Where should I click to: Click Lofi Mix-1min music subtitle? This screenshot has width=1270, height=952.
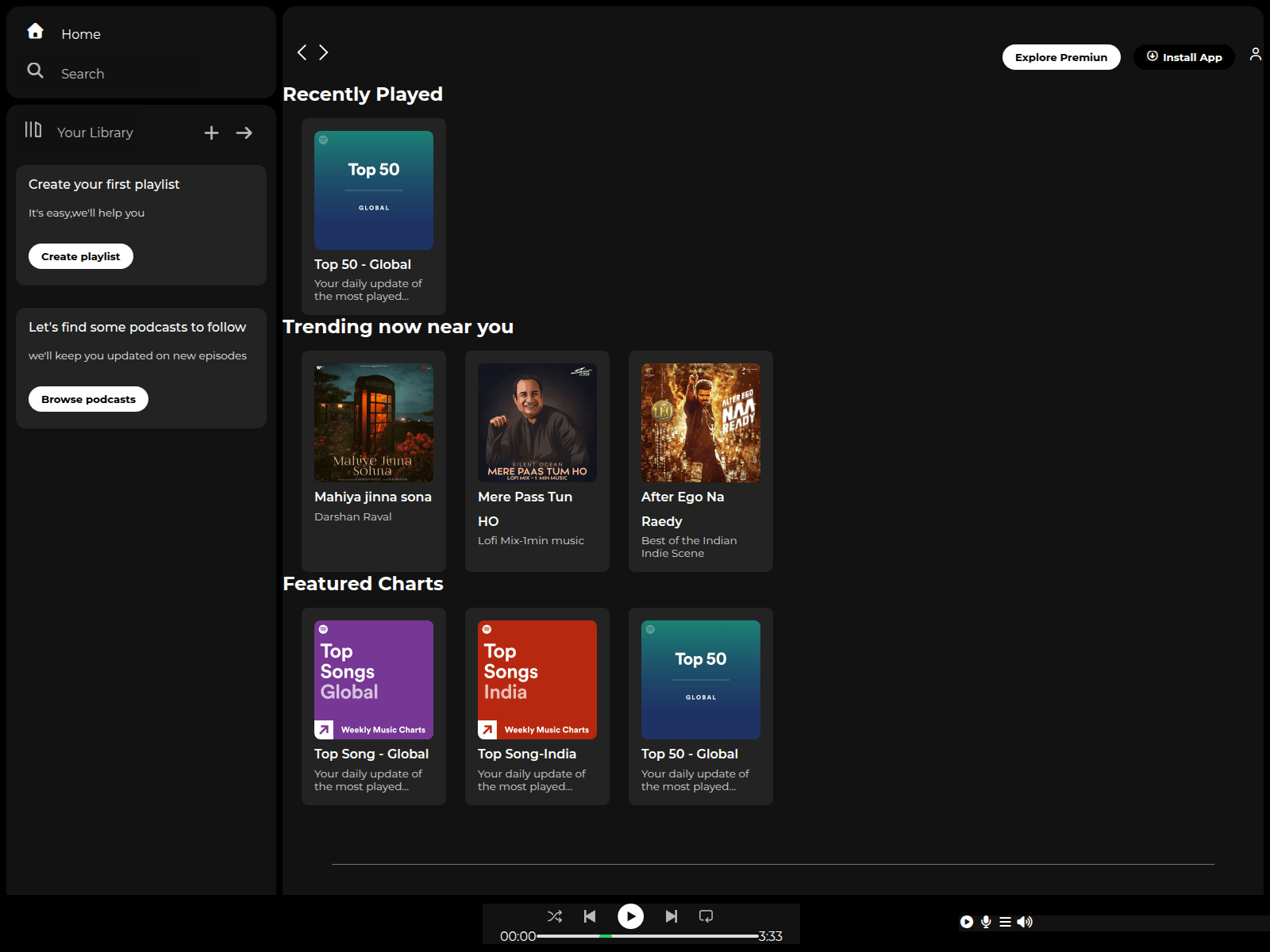pyautogui.click(x=531, y=540)
